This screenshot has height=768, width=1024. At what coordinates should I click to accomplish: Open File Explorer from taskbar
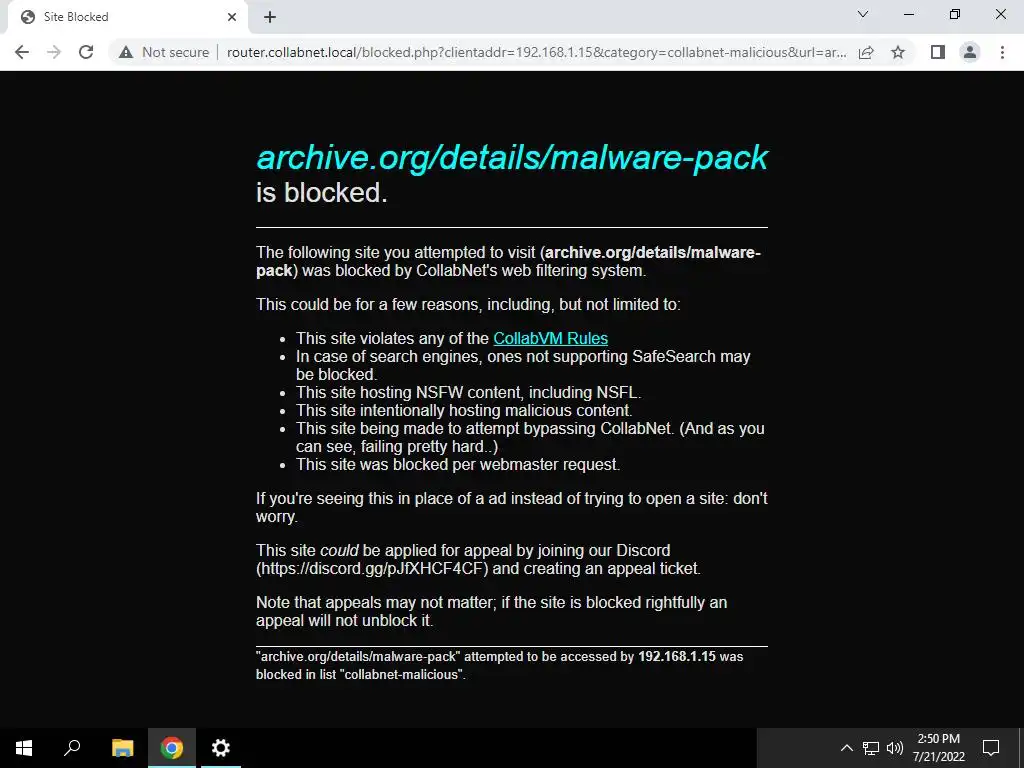coord(122,748)
